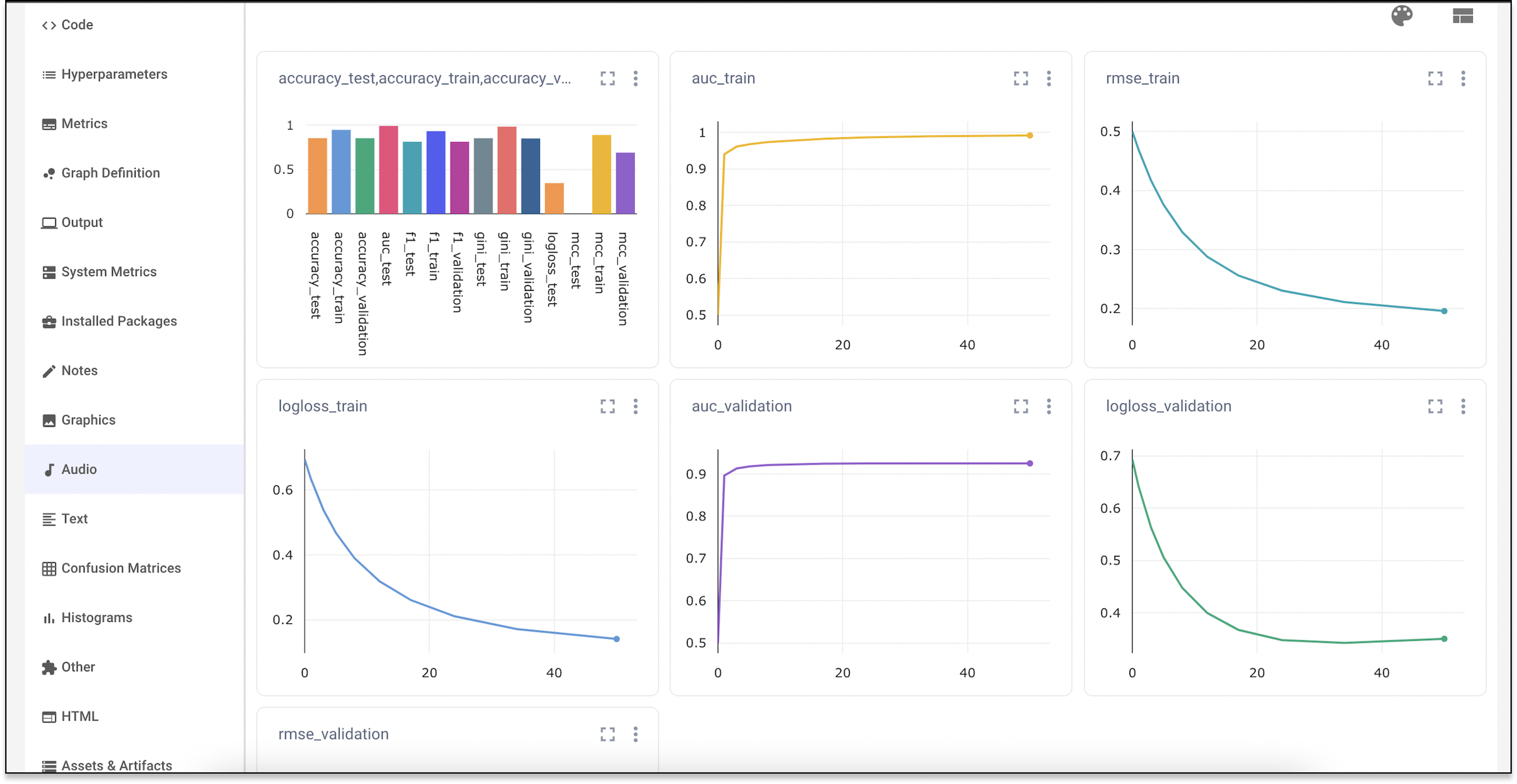Click the Audio label

79,470
